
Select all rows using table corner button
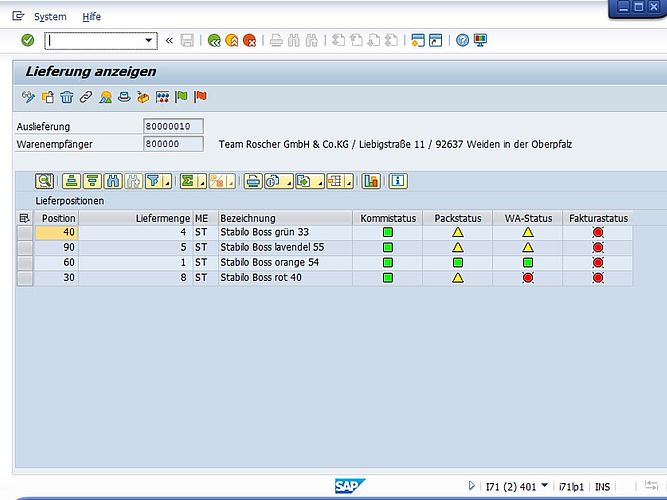25,217
